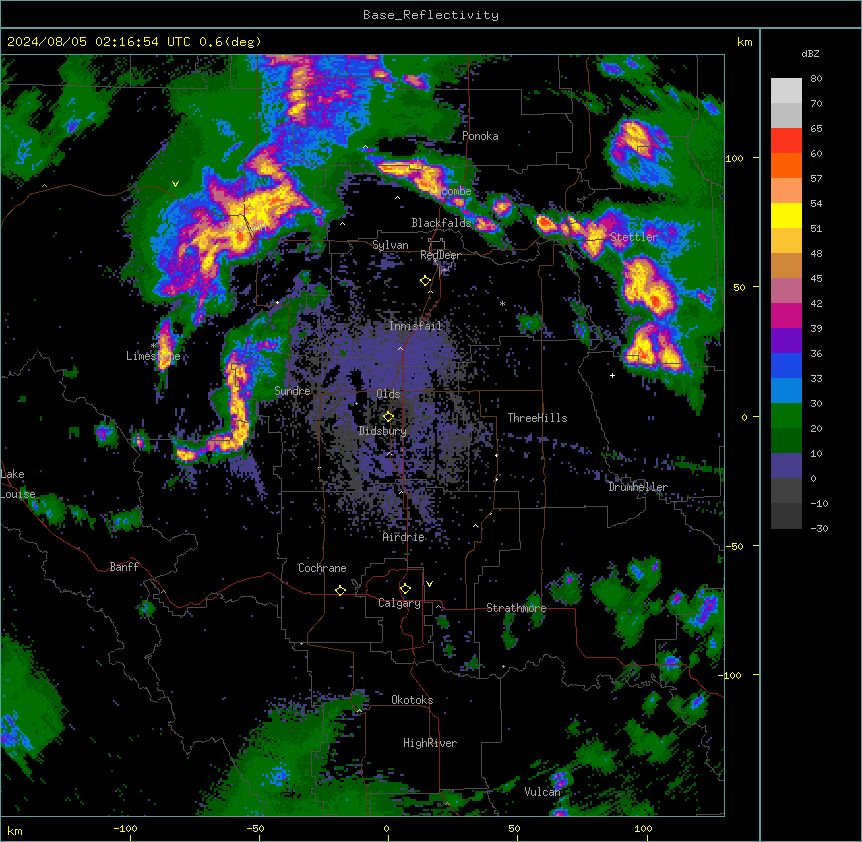Click the Blackfalds city label

(x=441, y=223)
